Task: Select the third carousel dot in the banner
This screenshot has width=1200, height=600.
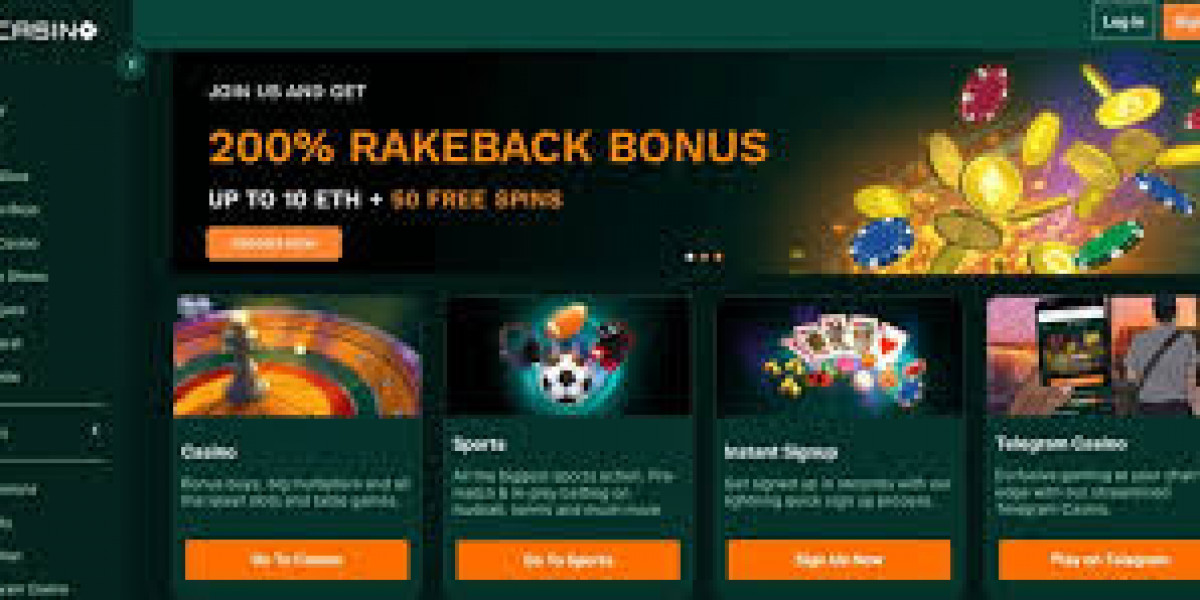Action: 717,257
